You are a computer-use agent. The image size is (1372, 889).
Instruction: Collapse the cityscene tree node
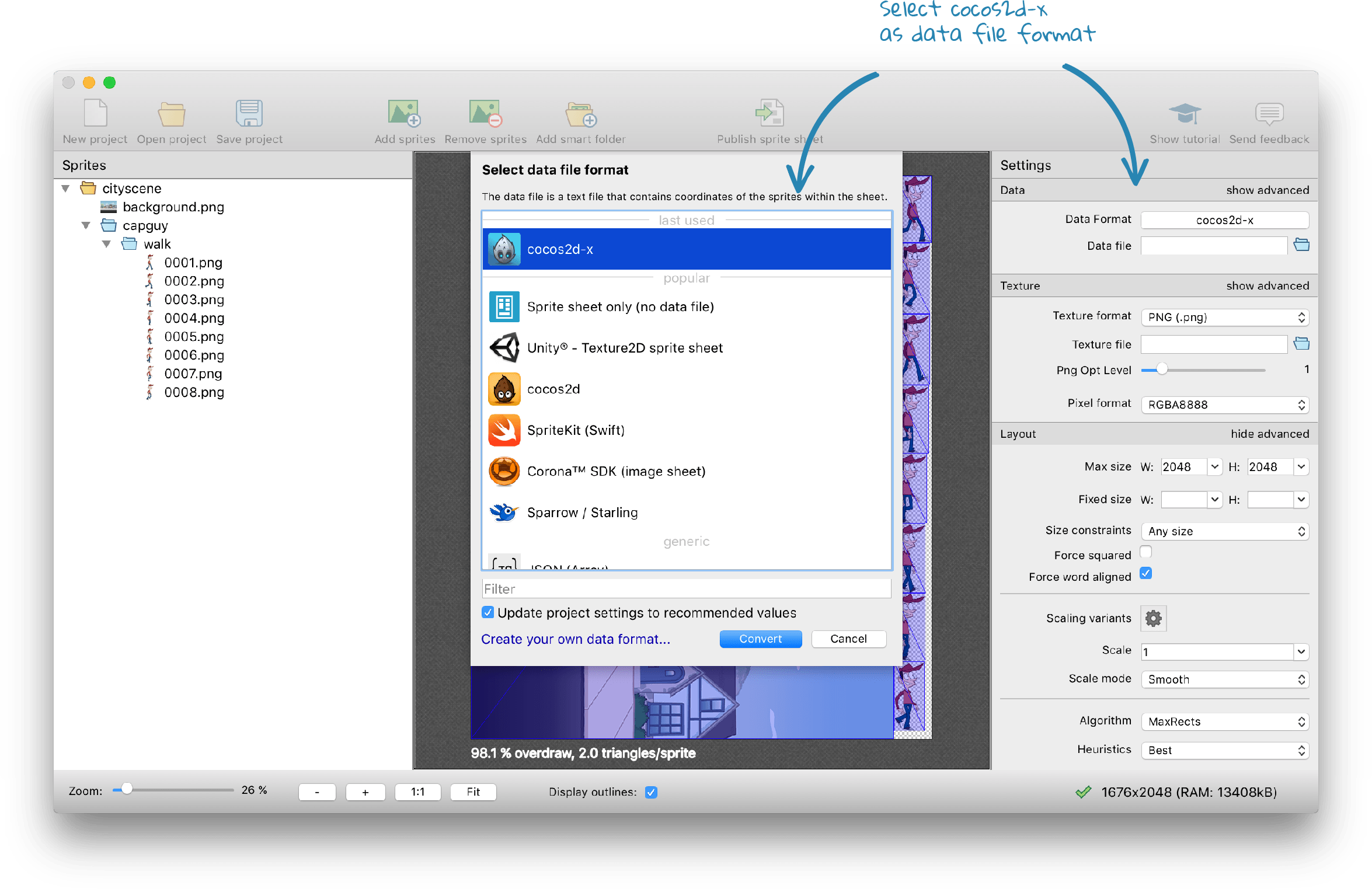pyautogui.click(x=65, y=189)
